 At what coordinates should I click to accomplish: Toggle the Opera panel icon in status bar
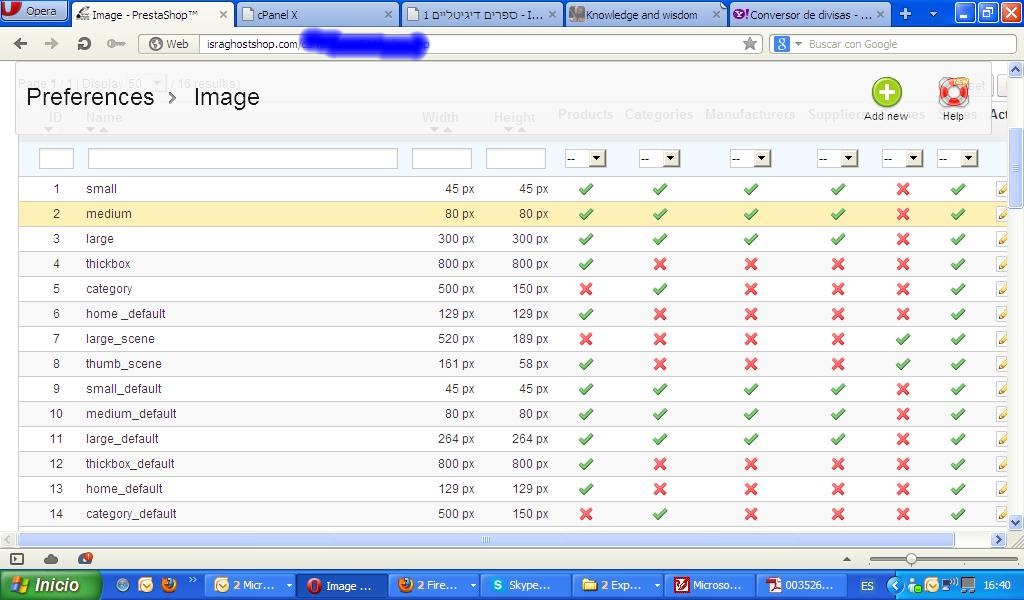click(x=17, y=559)
